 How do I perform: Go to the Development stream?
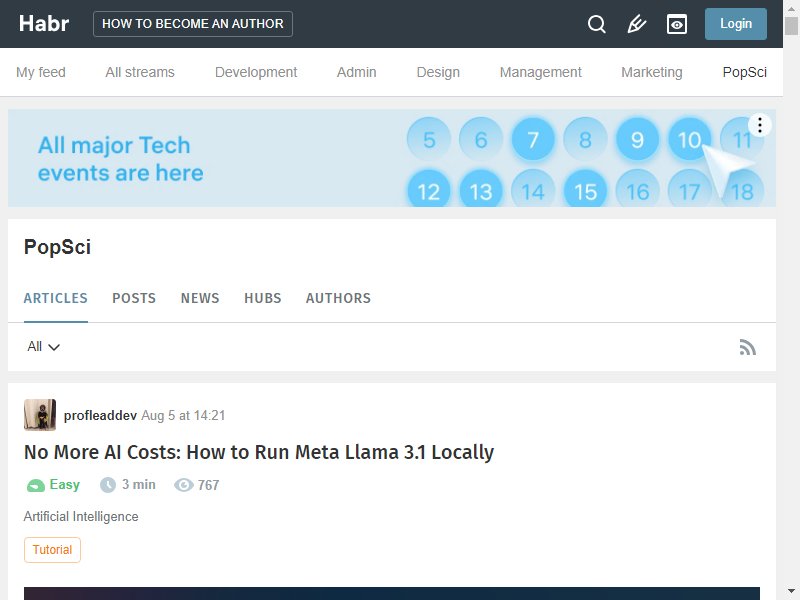pyautogui.click(x=256, y=72)
